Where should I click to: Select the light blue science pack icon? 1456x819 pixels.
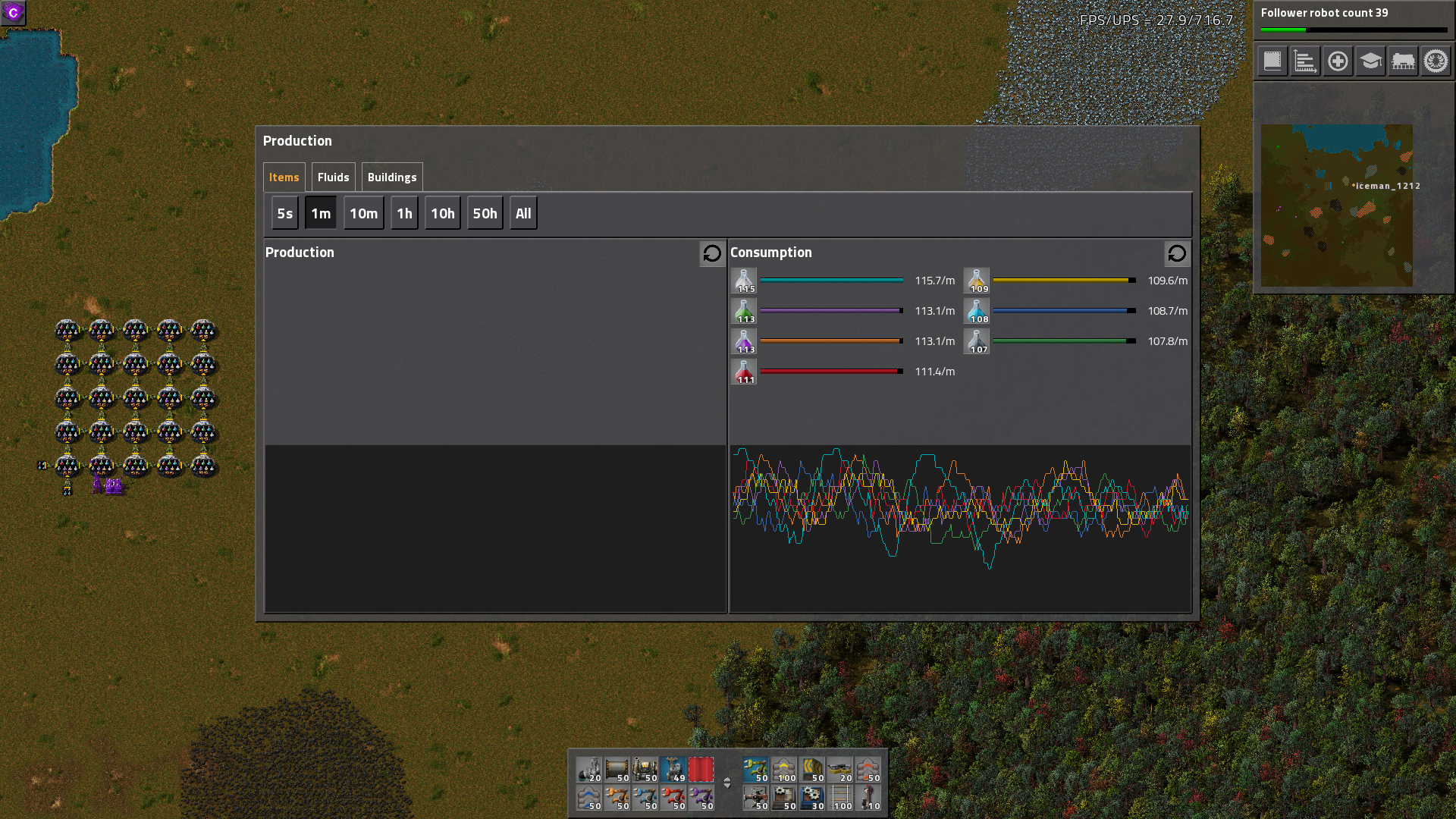click(x=977, y=311)
